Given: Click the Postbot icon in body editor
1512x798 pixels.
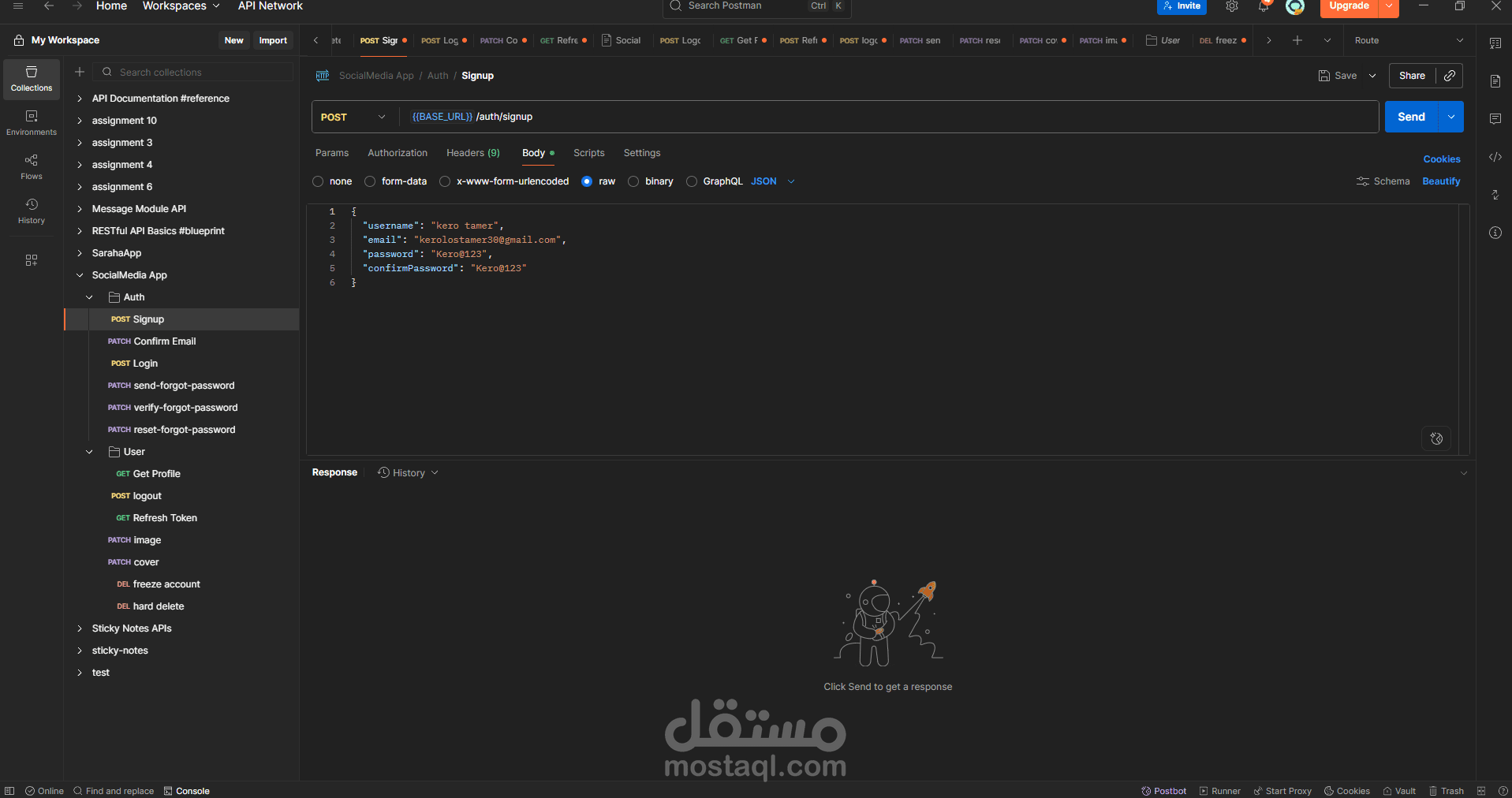Looking at the screenshot, I should click(1436, 438).
